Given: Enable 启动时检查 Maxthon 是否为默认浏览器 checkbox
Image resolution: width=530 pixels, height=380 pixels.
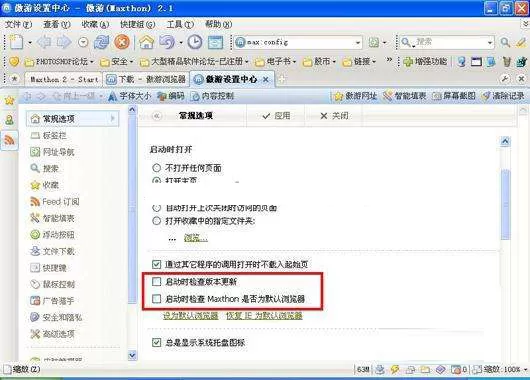Looking at the screenshot, I should tap(156, 299).
